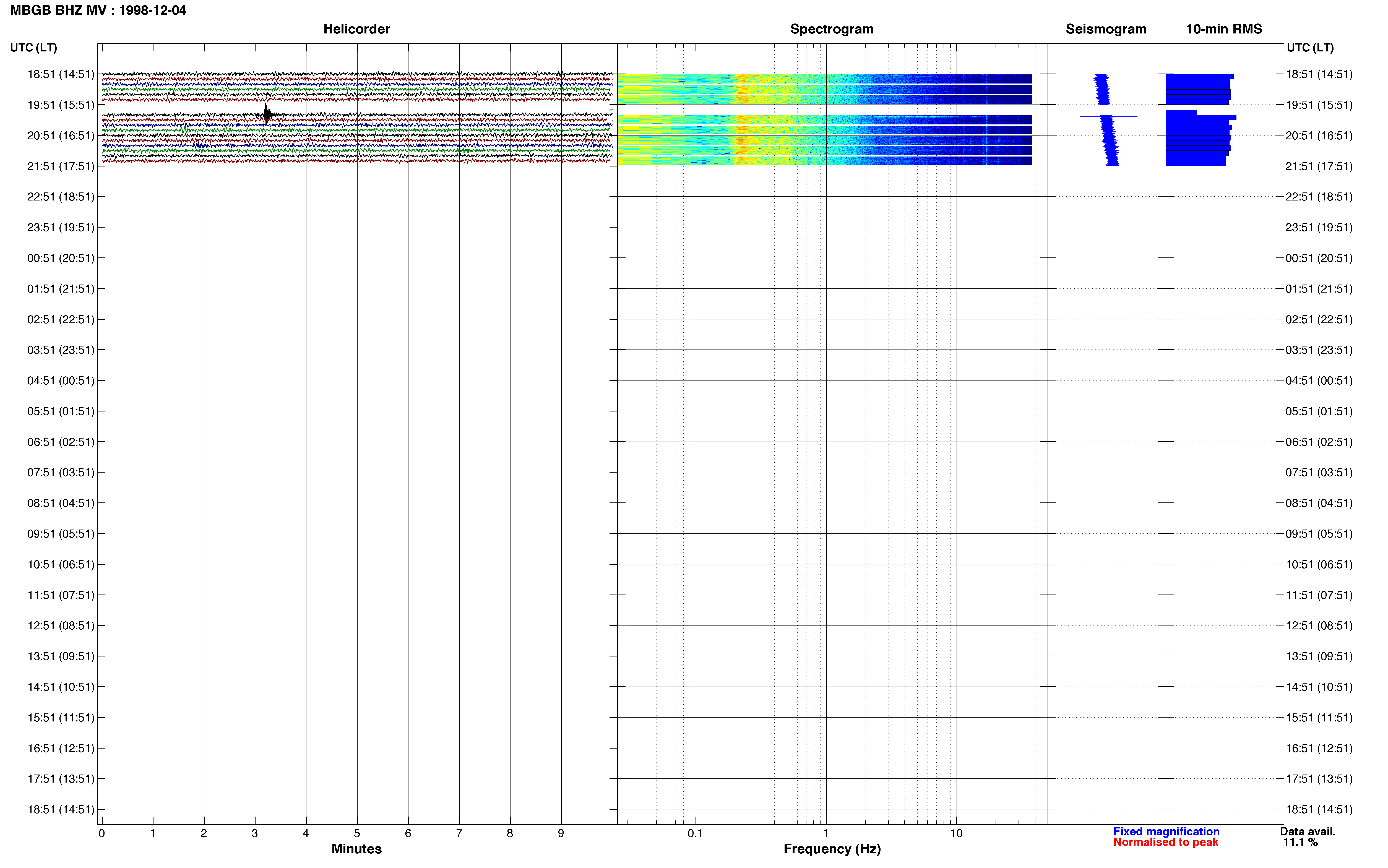The height and width of the screenshot is (868, 1388).
Task: Click the large seismic event spike on the helicorder
Action: pos(267,114)
